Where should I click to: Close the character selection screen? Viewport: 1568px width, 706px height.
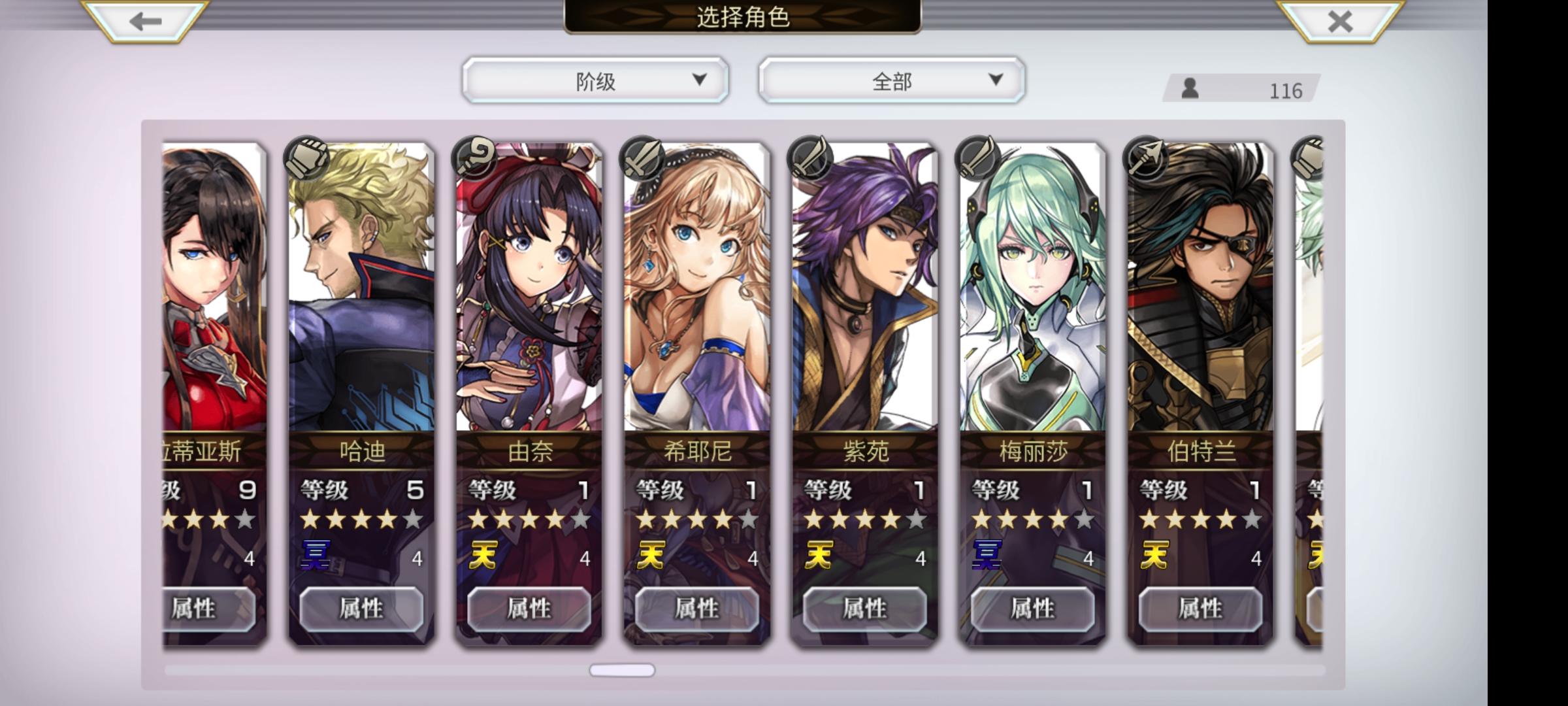point(1340,21)
